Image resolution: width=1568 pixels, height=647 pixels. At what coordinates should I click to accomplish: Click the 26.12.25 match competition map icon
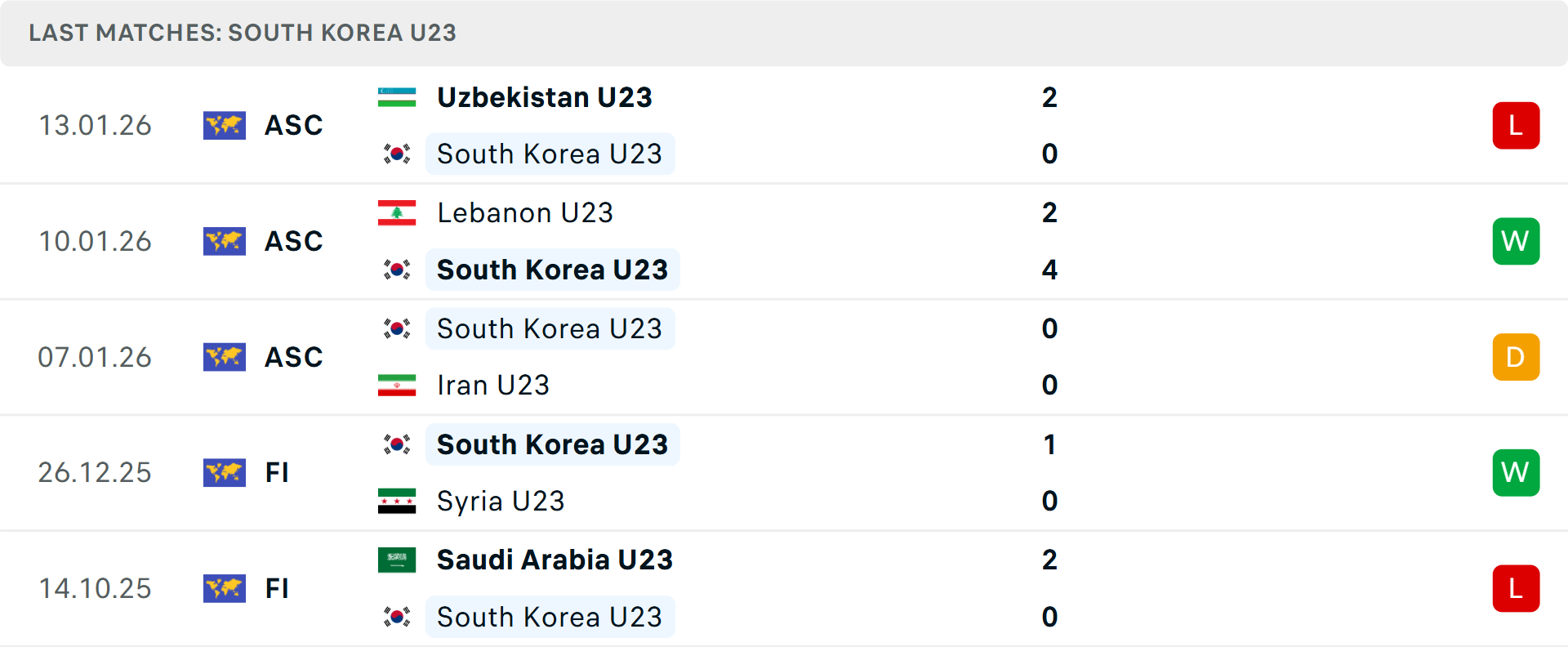pos(225,472)
